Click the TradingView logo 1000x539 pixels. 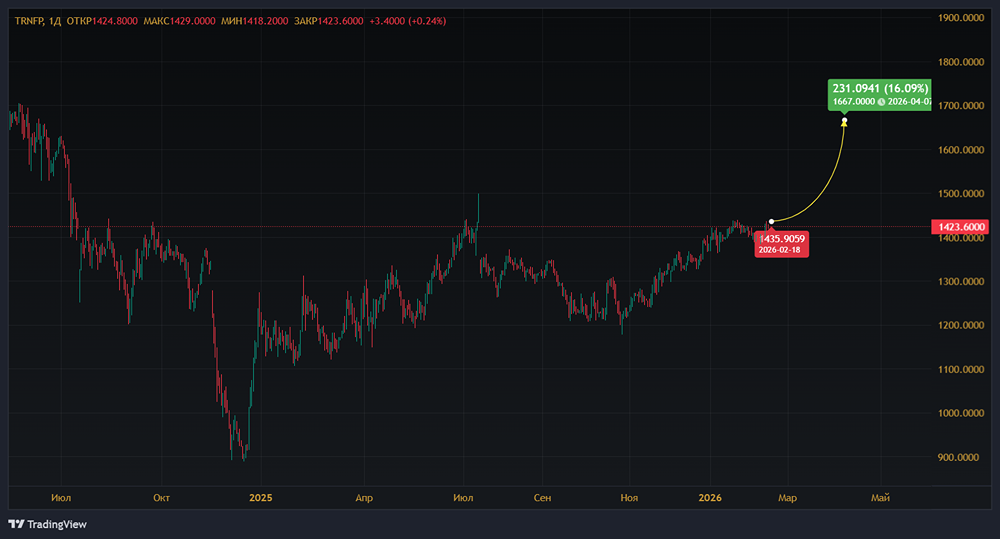coord(47,524)
